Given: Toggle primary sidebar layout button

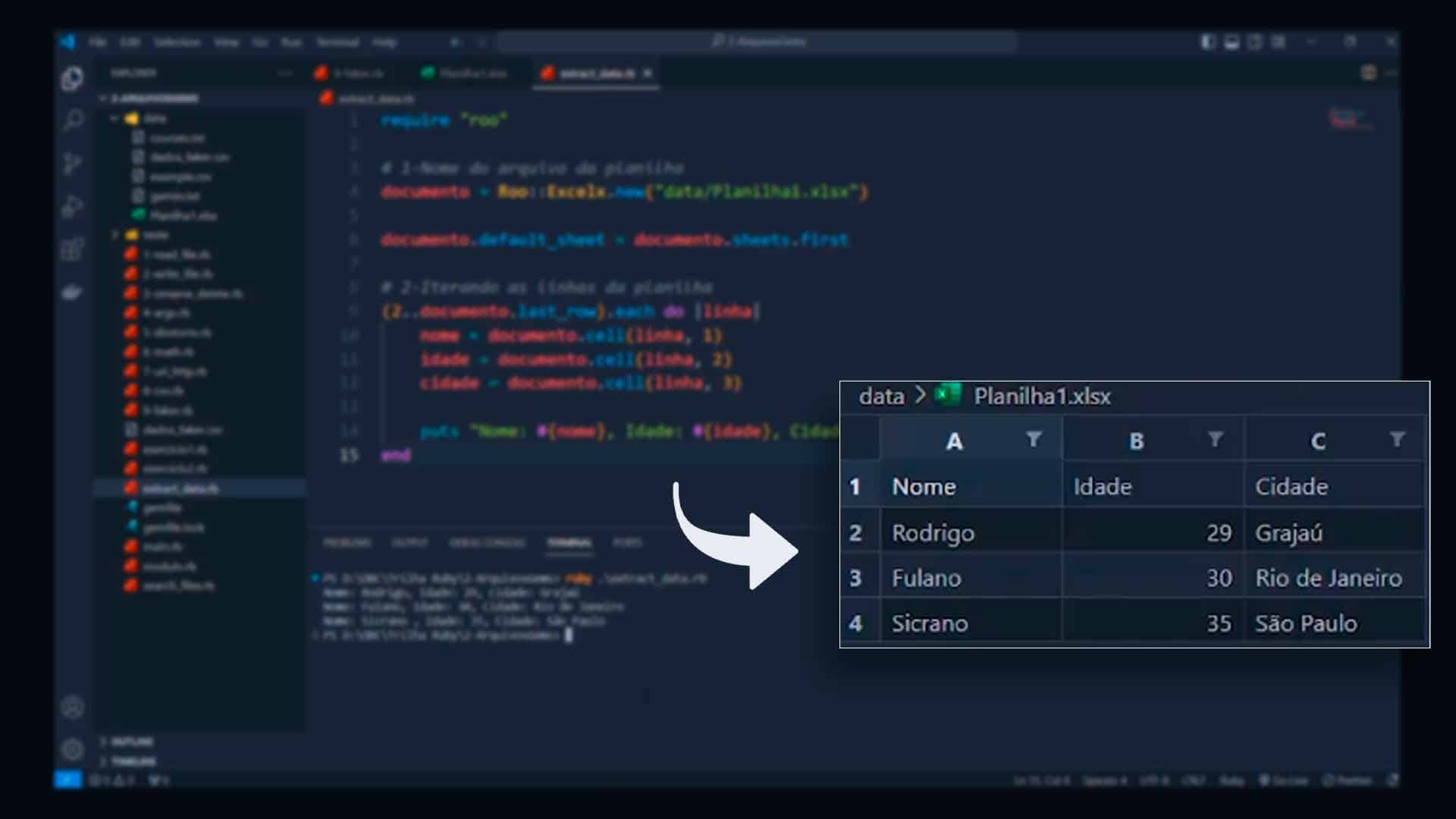Looking at the screenshot, I should pyautogui.click(x=1208, y=42).
